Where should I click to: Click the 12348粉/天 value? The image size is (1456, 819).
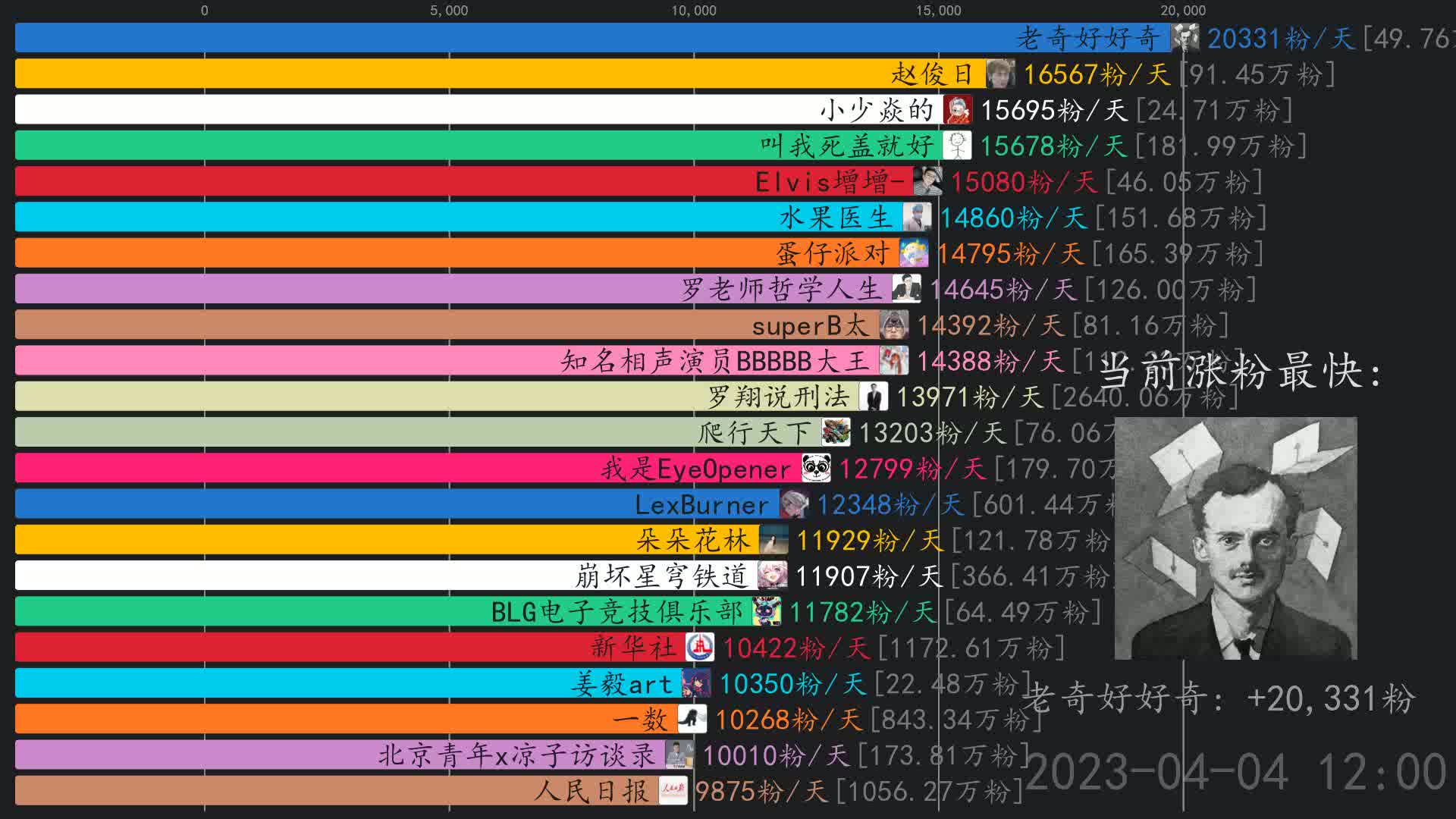click(890, 504)
